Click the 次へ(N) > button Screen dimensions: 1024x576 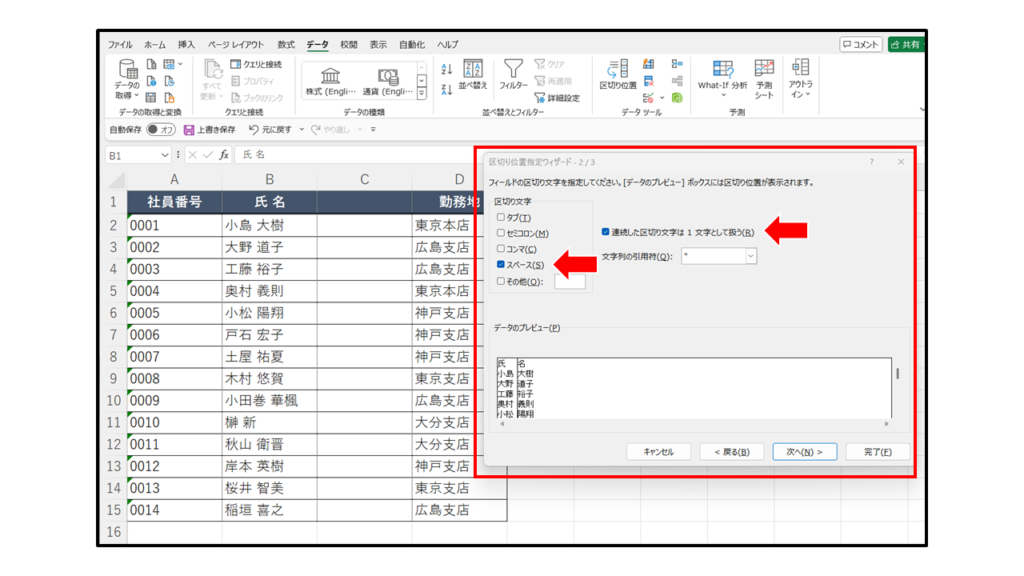[805, 451]
